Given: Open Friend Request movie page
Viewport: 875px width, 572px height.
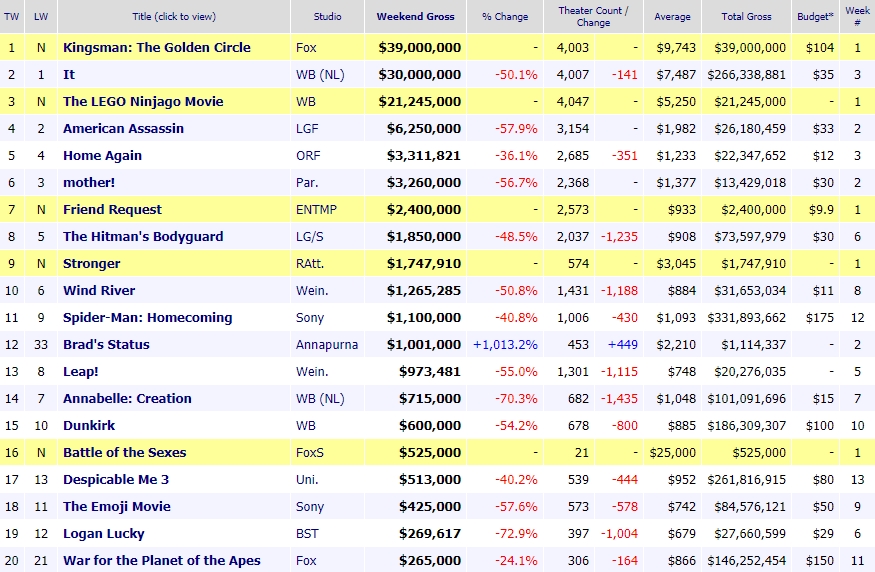Looking at the screenshot, I should pyautogui.click(x=112, y=209).
